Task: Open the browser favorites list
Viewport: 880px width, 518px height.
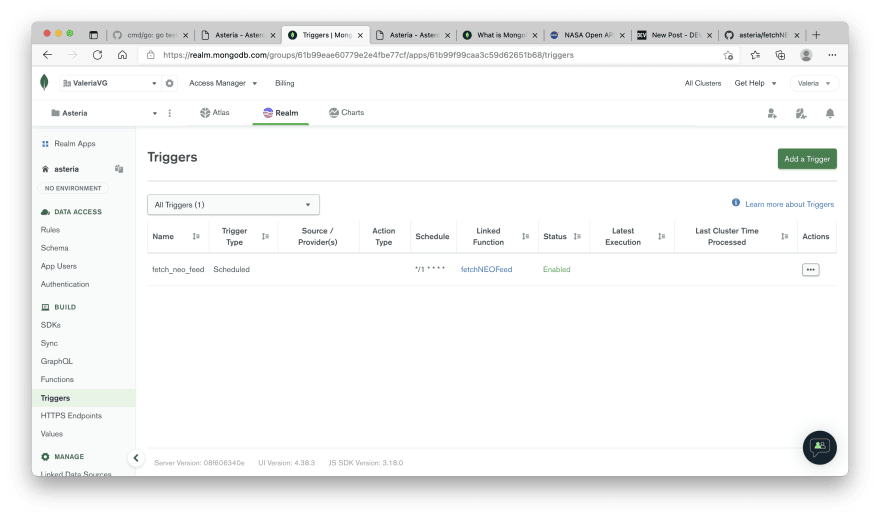Action: point(755,55)
